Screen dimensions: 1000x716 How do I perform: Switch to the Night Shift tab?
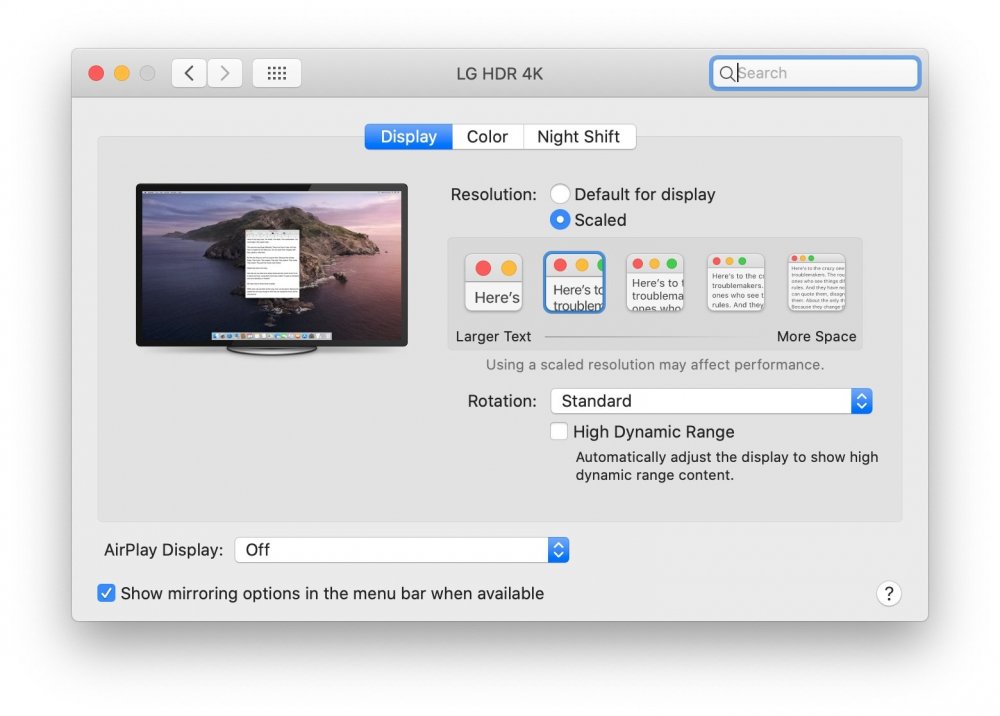578,136
